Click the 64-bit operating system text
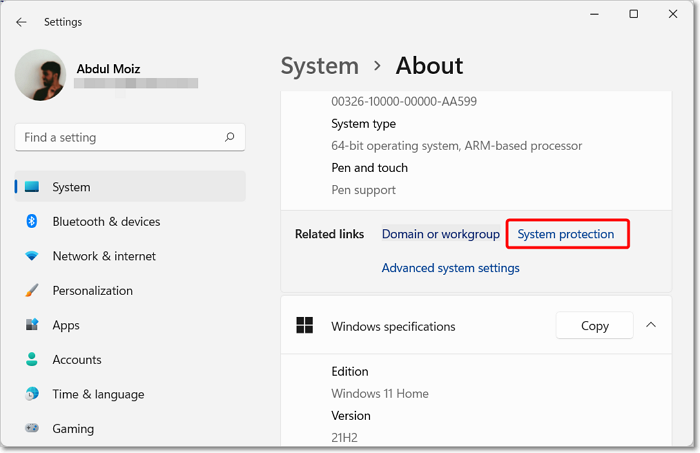The height and width of the screenshot is (453, 700). pyautogui.click(x=456, y=146)
